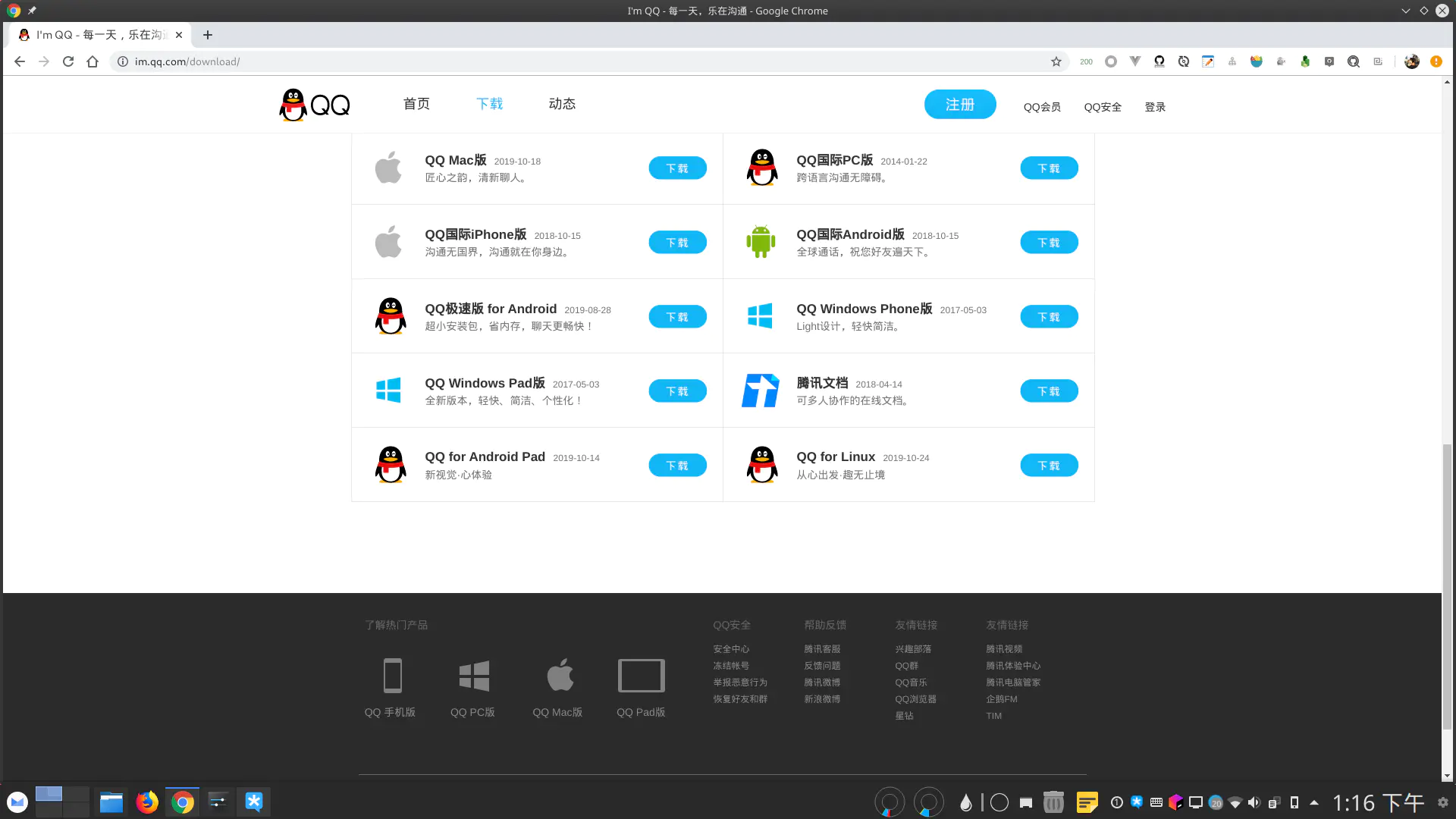Viewport: 1456px width, 819px height.
Task: Click the Windows logo beside QQ Windows Phone版
Action: (761, 315)
